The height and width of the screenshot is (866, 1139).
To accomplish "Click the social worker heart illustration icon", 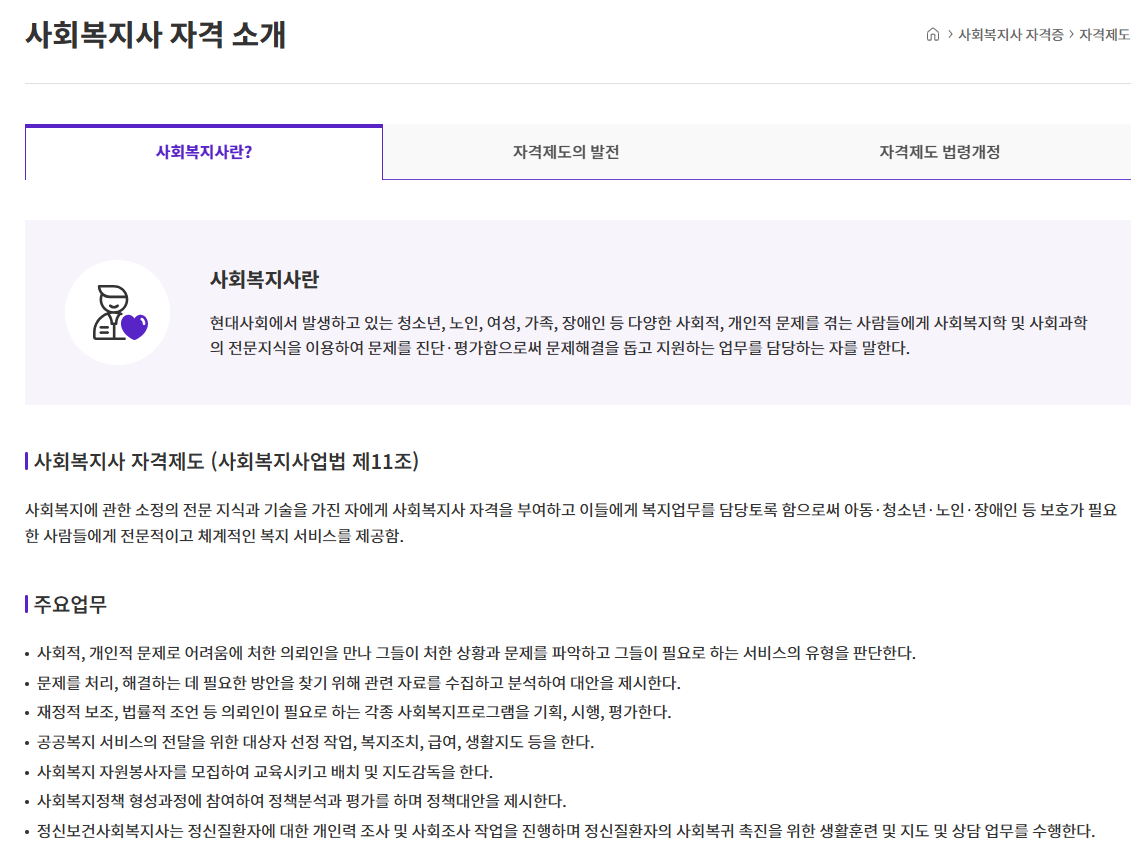I will [117, 313].
